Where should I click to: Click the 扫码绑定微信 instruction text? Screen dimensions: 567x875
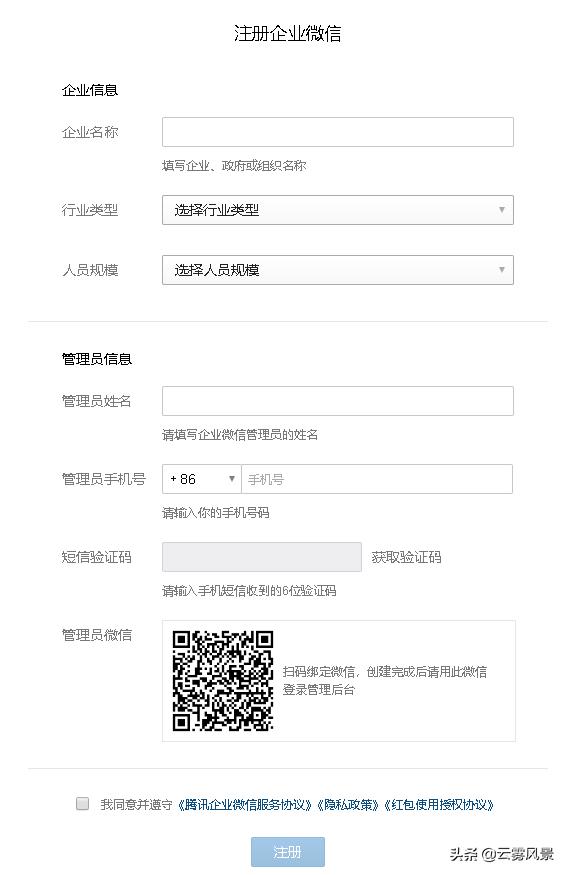click(385, 680)
